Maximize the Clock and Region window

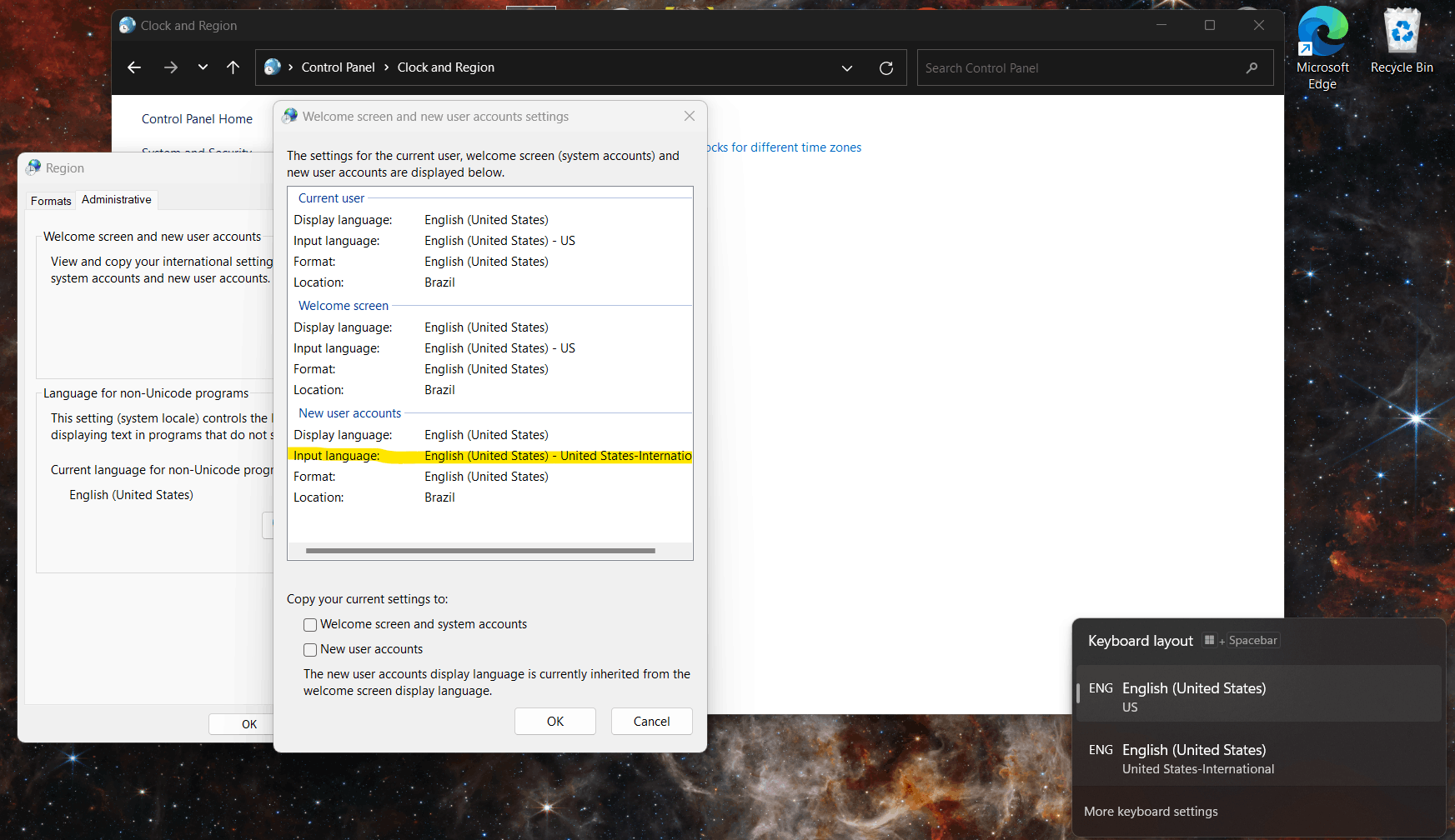(1210, 26)
